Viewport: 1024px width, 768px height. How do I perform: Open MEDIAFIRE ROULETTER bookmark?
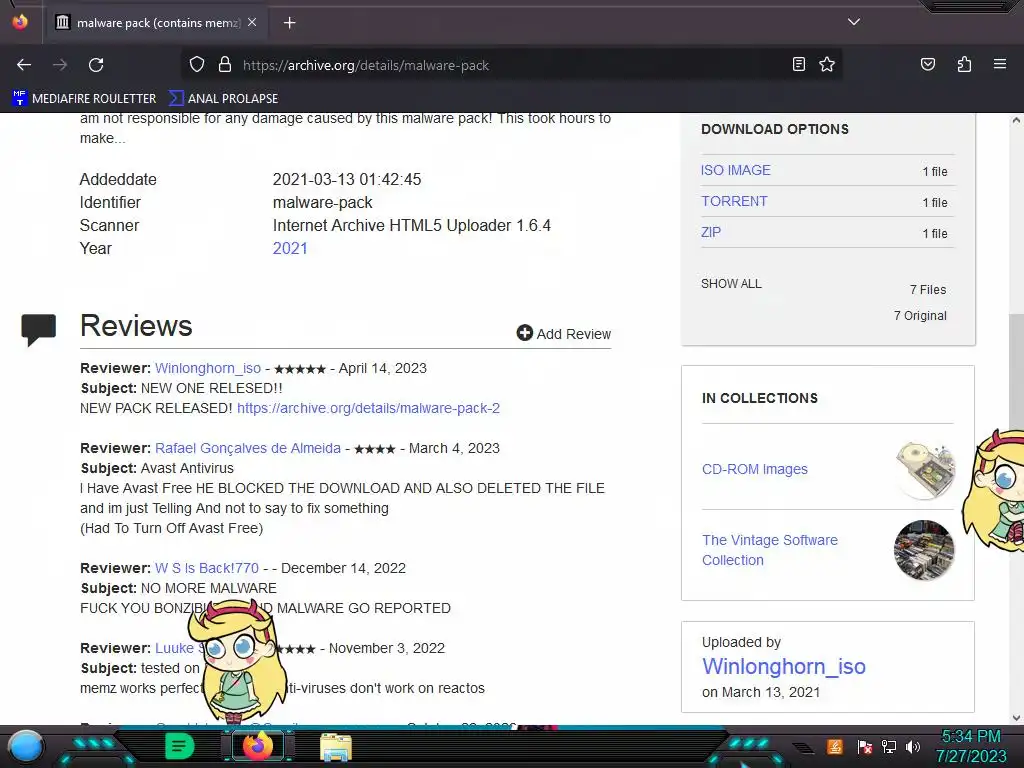84,99
